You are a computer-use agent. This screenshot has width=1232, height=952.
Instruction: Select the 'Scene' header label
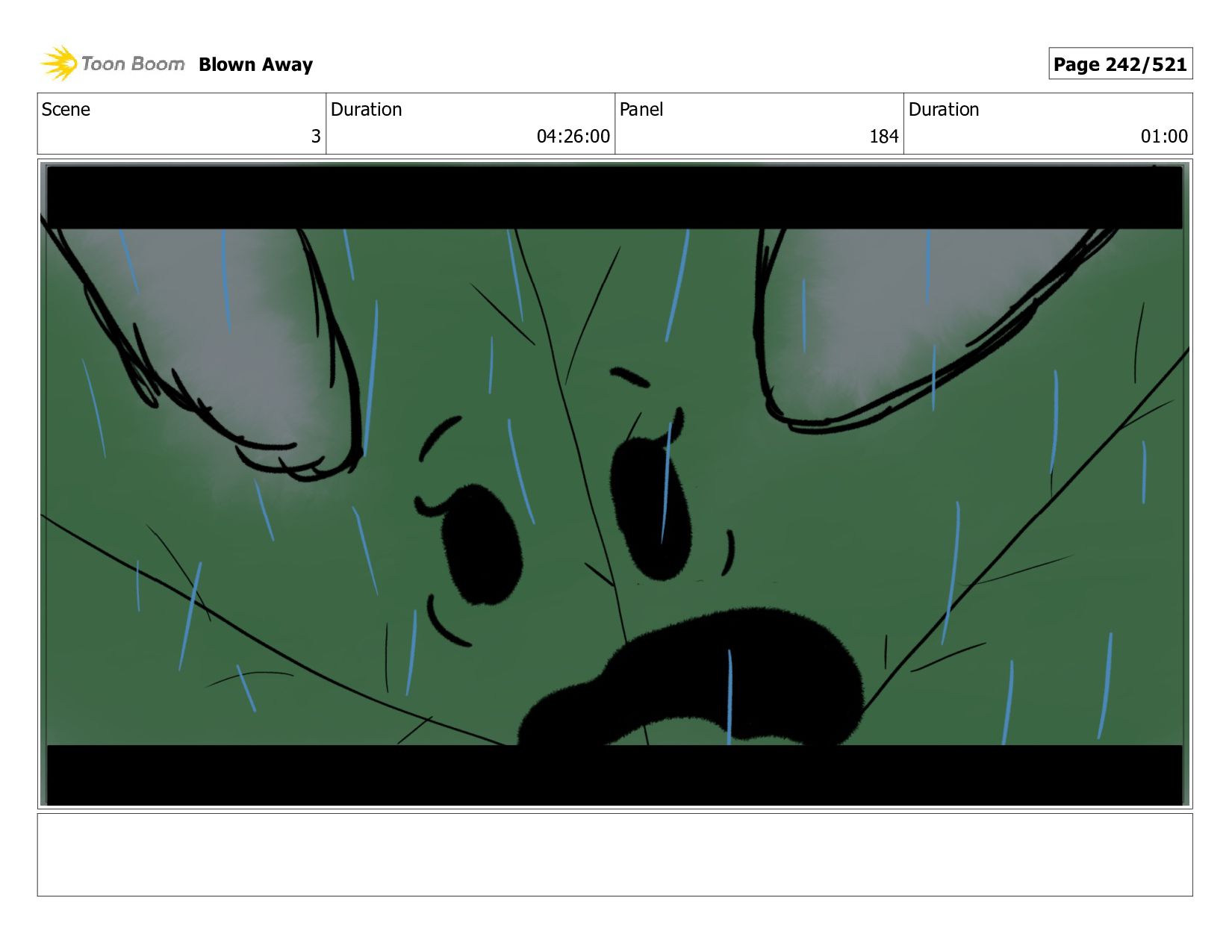66,110
